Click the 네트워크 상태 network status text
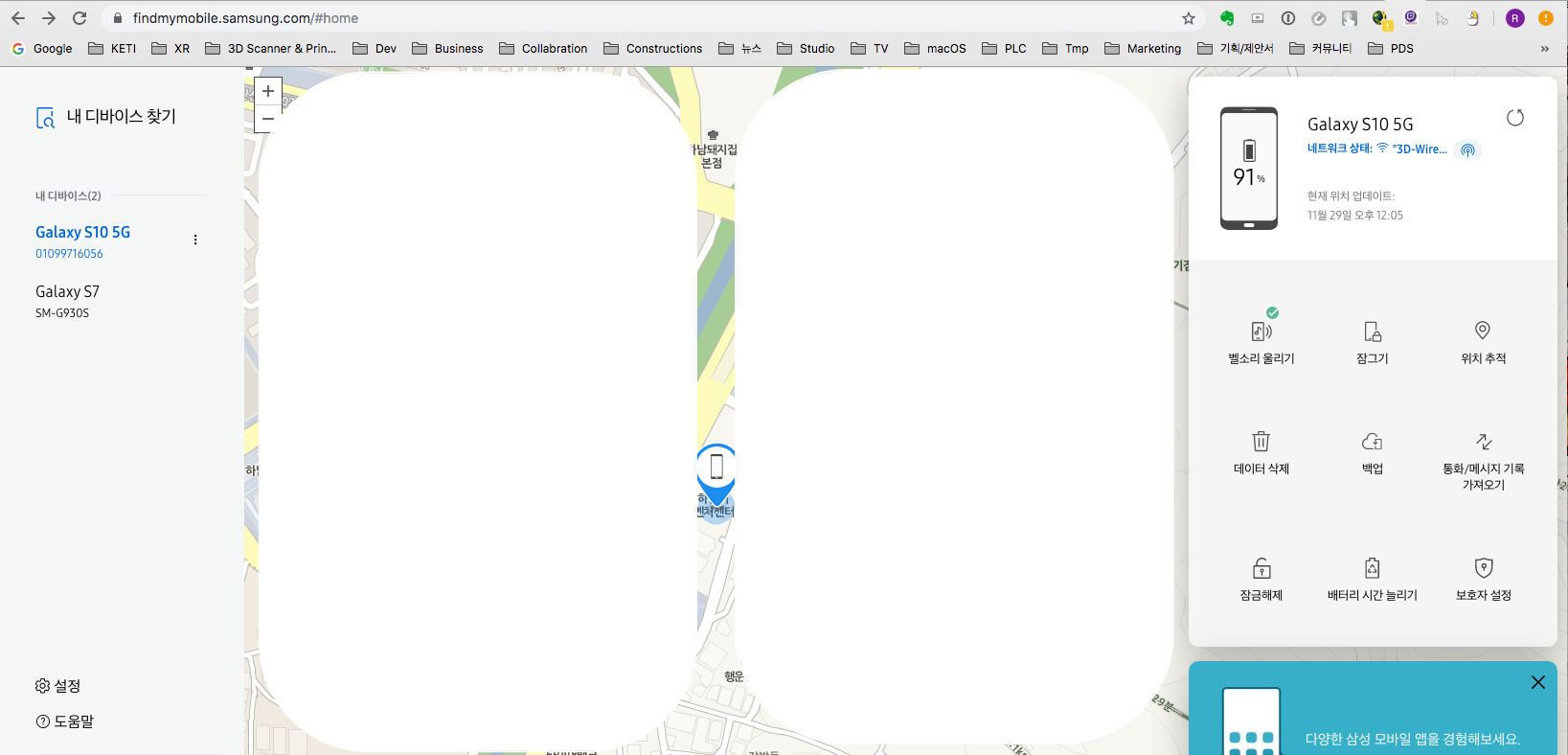Image resolution: width=1568 pixels, height=755 pixels. (1340, 149)
